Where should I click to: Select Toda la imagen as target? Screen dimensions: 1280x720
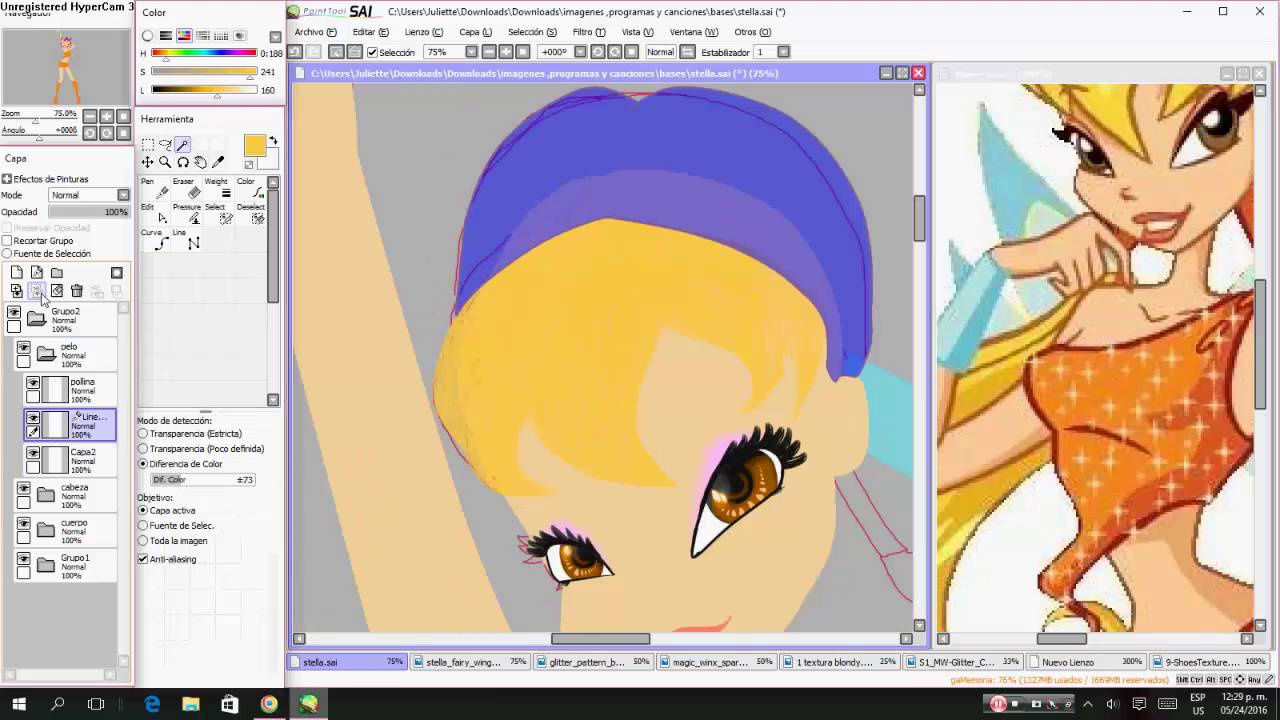pyautogui.click(x=143, y=541)
